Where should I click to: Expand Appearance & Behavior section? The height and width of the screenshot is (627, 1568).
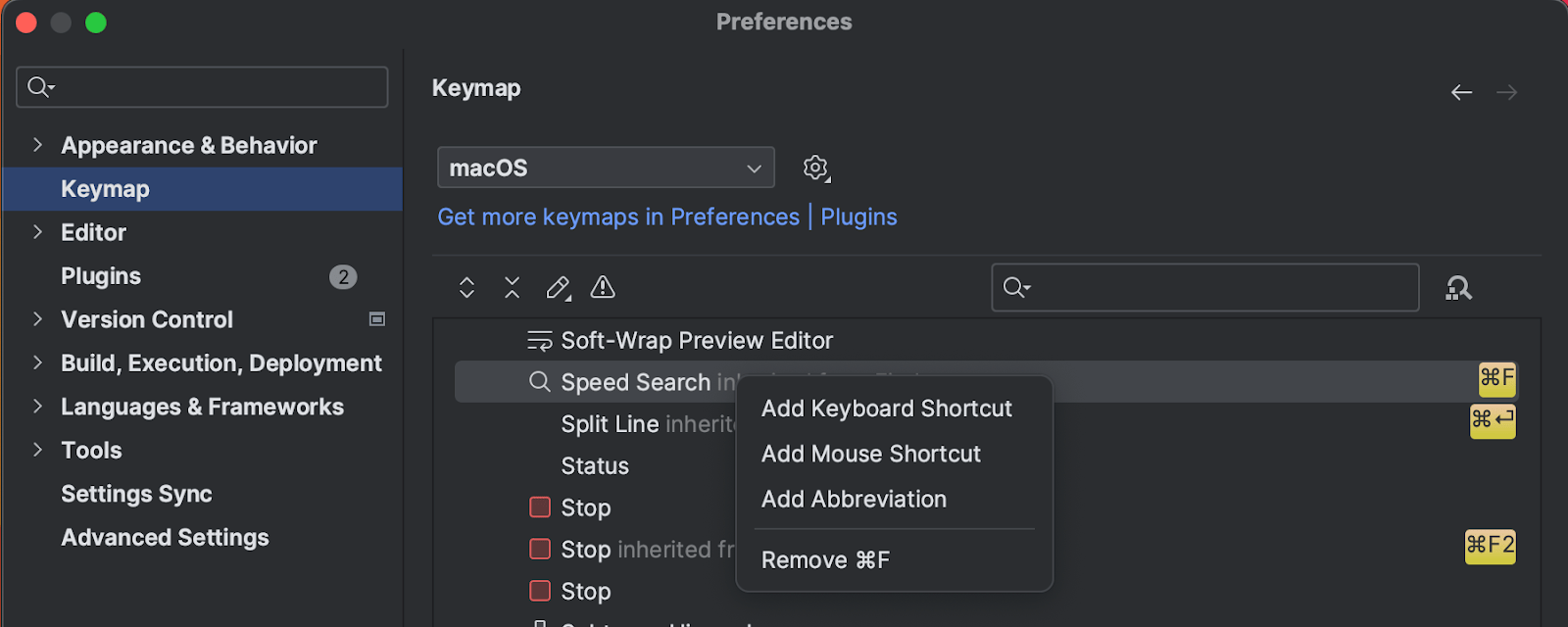pyautogui.click(x=37, y=145)
